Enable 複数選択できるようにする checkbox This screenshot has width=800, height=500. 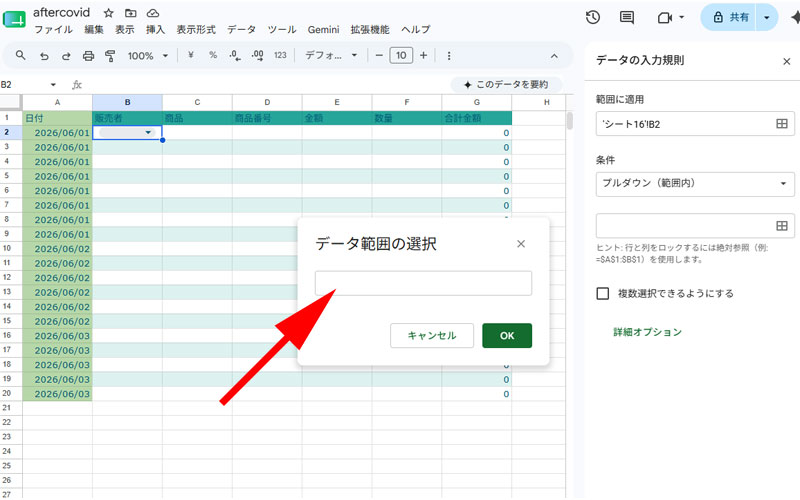click(x=603, y=293)
